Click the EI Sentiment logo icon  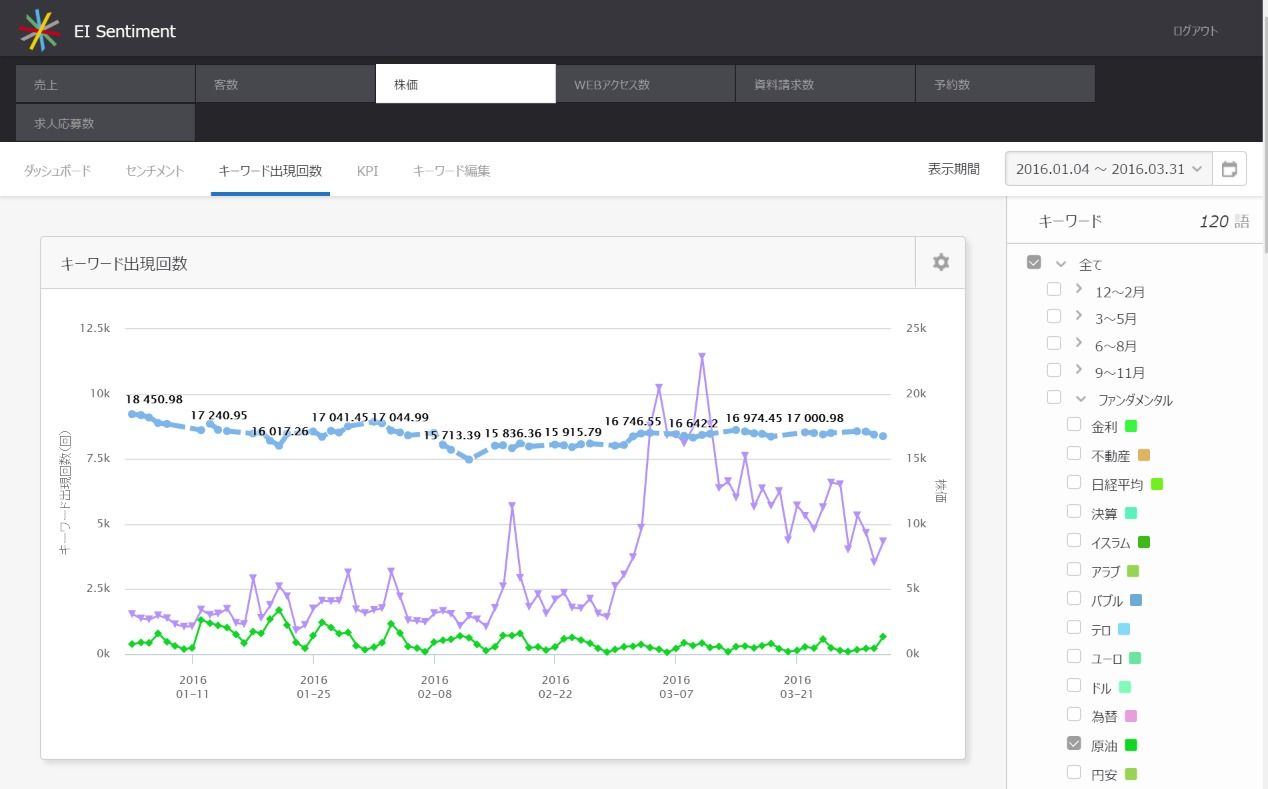39,30
